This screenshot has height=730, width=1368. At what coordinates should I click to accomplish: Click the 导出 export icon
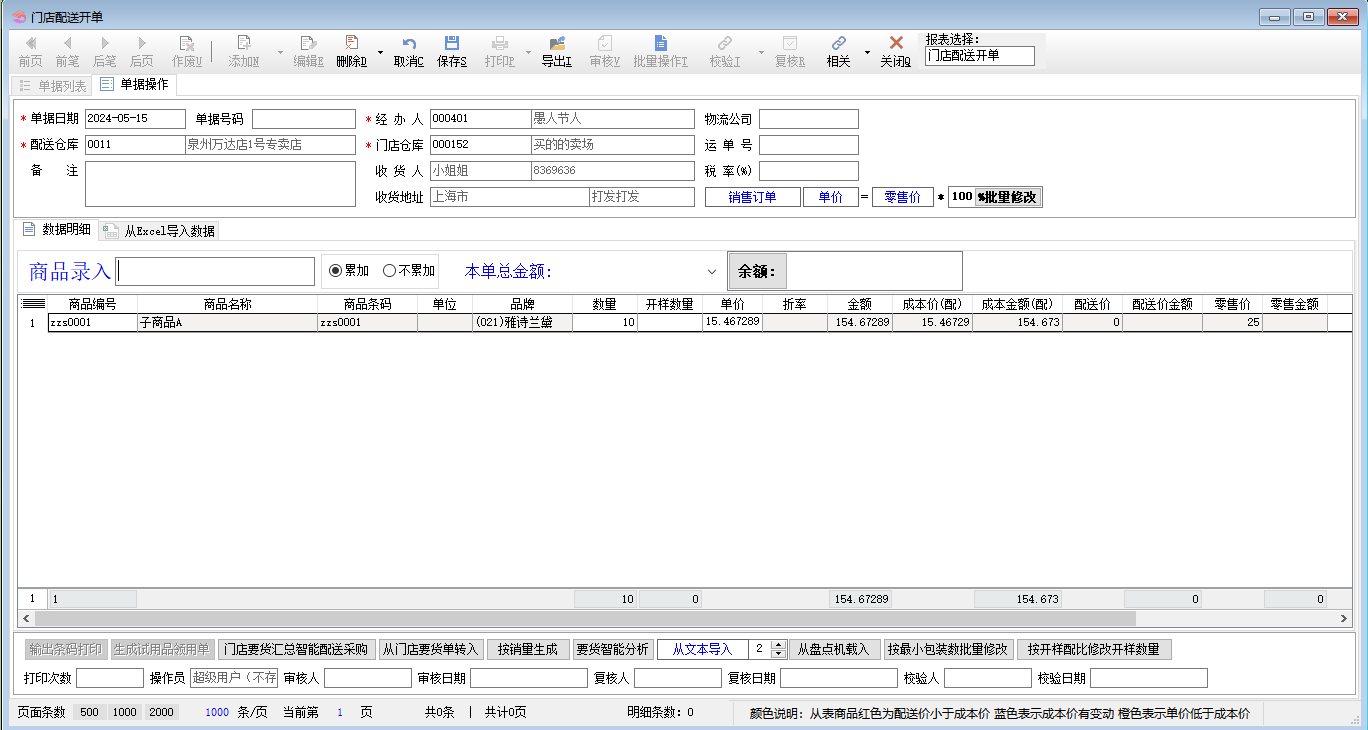click(556, 51)
